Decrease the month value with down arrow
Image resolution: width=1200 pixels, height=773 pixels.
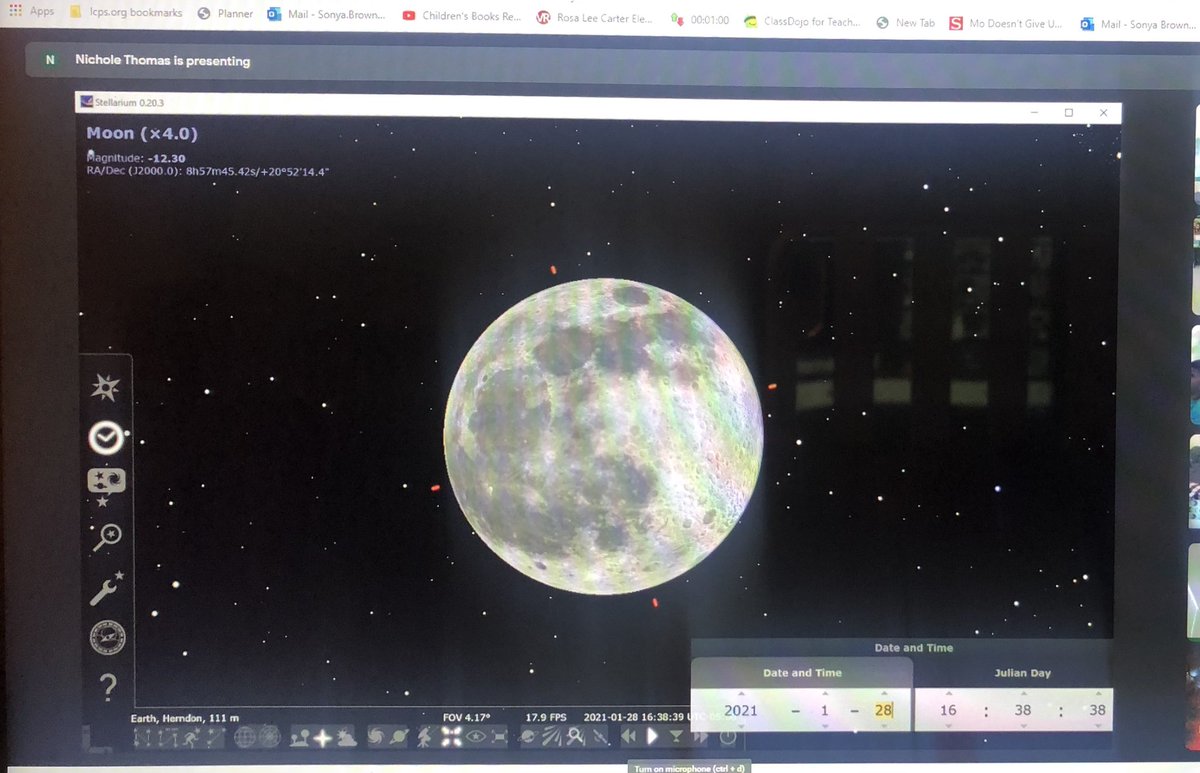click(x=825, y=727)
